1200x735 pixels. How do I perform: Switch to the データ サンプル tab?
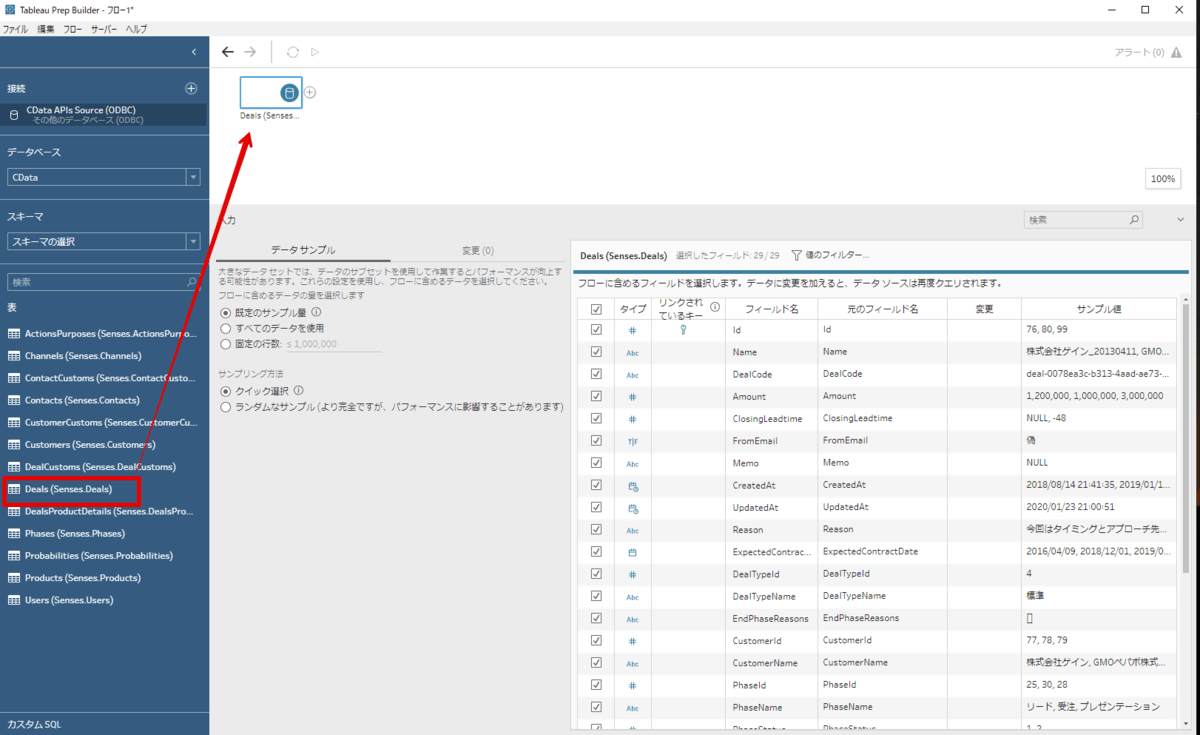coord(304,250)
